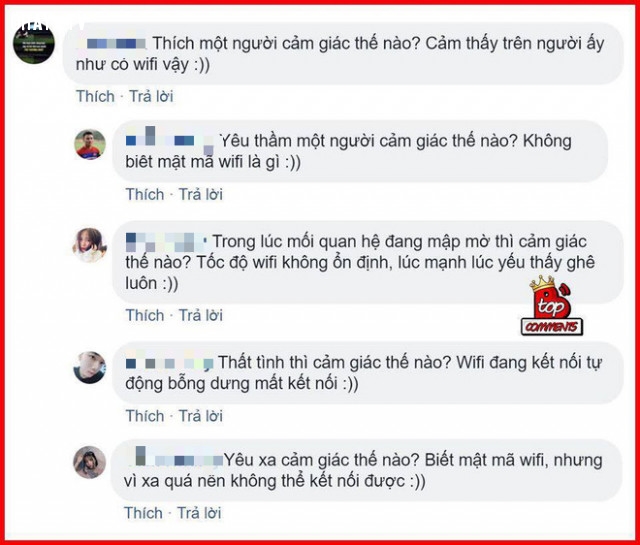Reply to the 'Yêu thầm một người' comment

[x=200, y=194]
